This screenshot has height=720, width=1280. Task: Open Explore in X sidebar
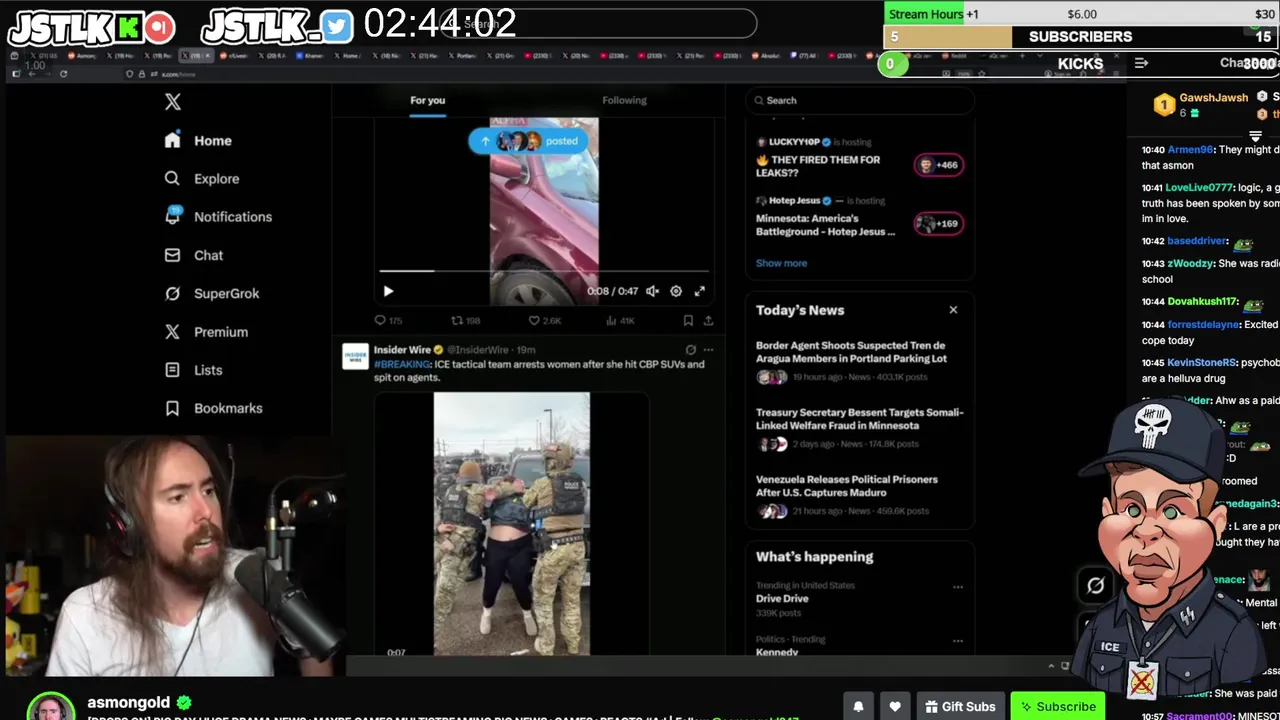tap(202, 179)
